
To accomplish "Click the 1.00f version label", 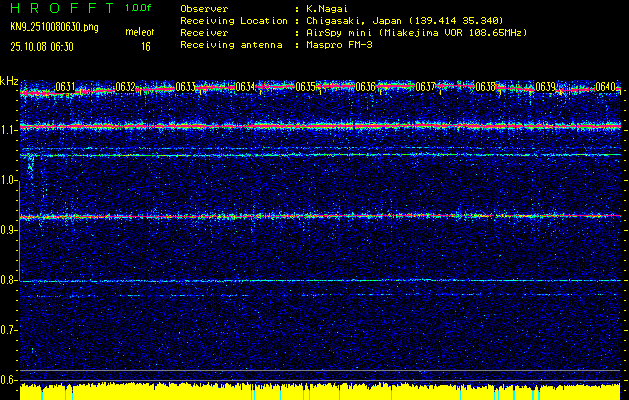I will coord(139,8).
